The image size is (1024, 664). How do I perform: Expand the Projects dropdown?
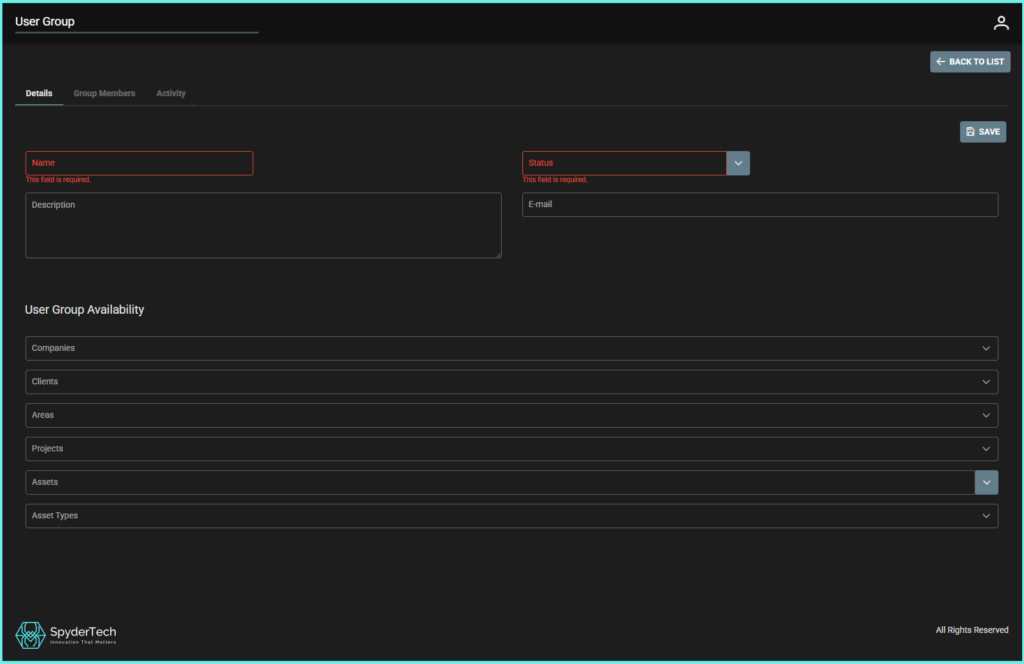click(511, 449)
